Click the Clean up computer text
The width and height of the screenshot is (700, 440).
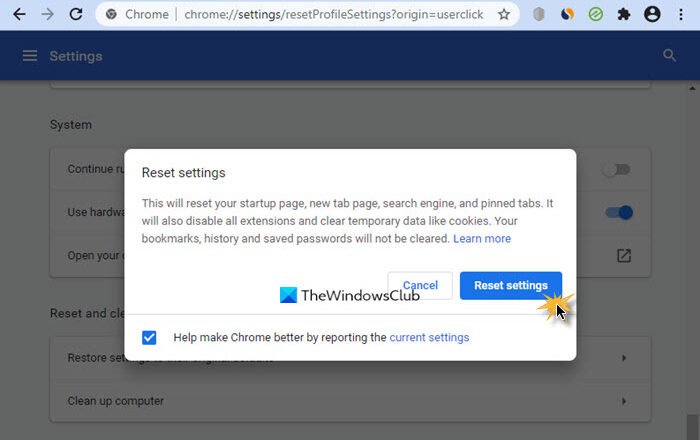(116, 401)
